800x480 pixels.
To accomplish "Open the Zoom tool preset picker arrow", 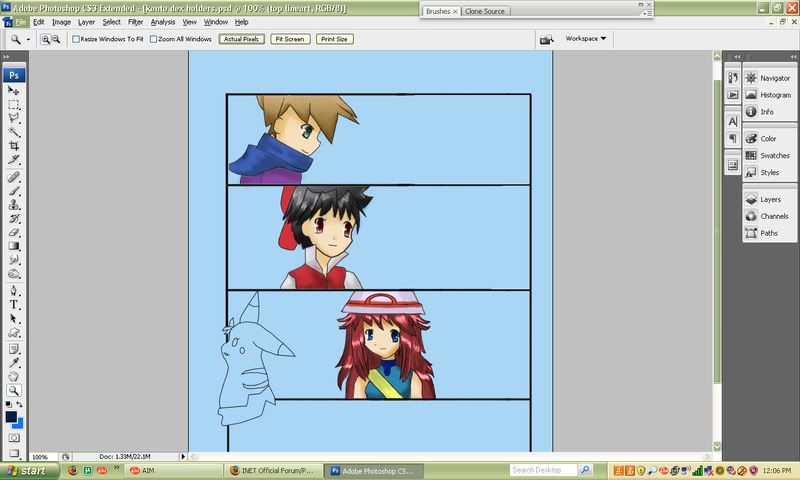I will (28, 39).
